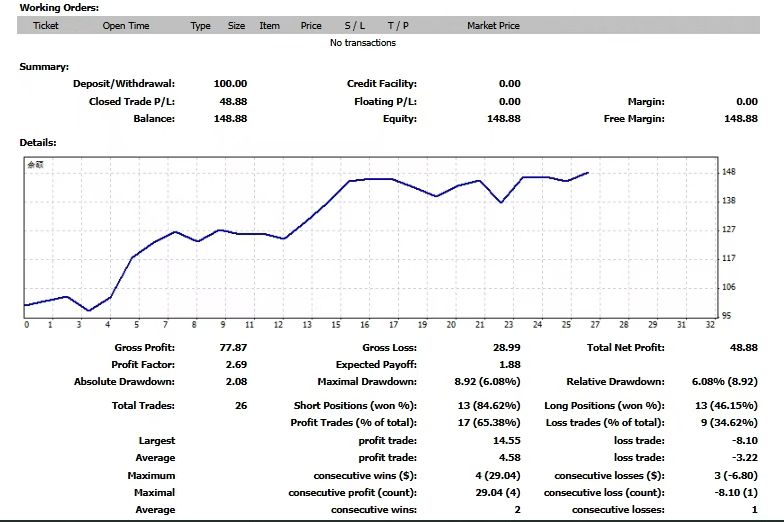Click trade number 32 on chart axis
The width and height of the screenshot is (784, 522).
710,325
